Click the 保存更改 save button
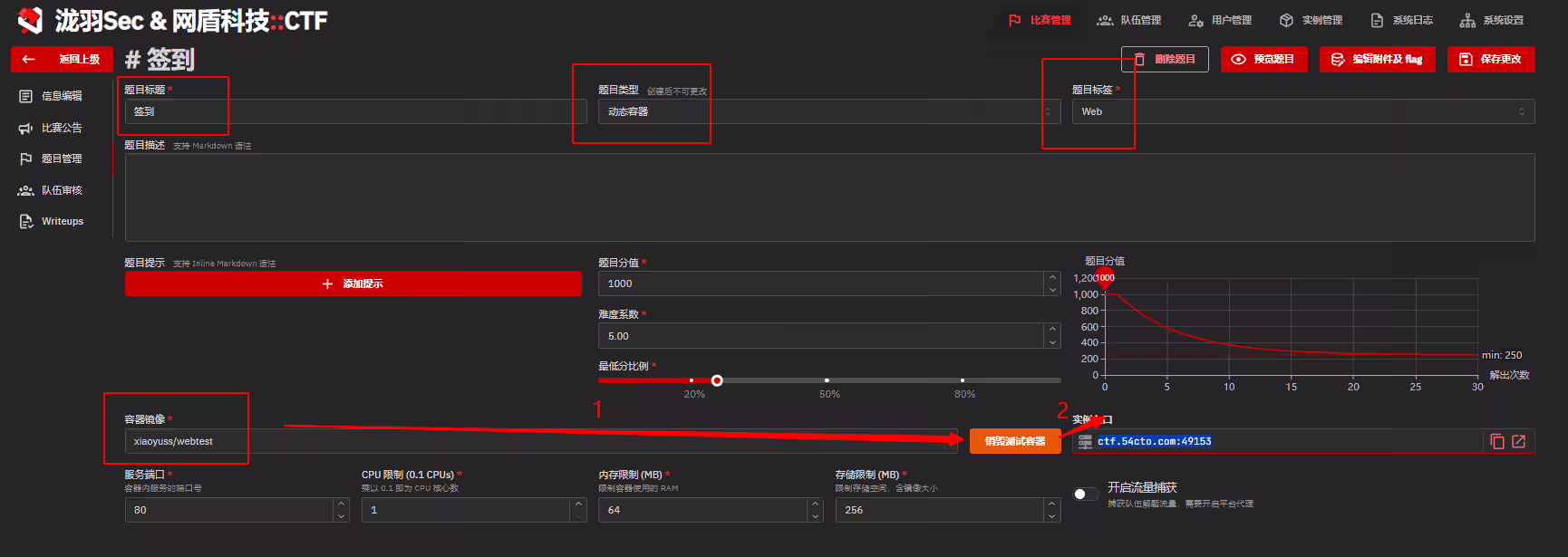This screenshot has width=1568, height=557. (x=1490, y=59)
